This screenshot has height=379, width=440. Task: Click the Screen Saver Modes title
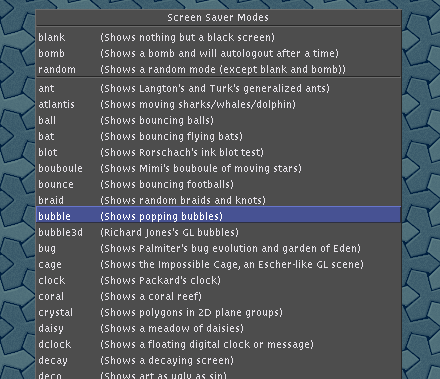[x=218, y=18]
